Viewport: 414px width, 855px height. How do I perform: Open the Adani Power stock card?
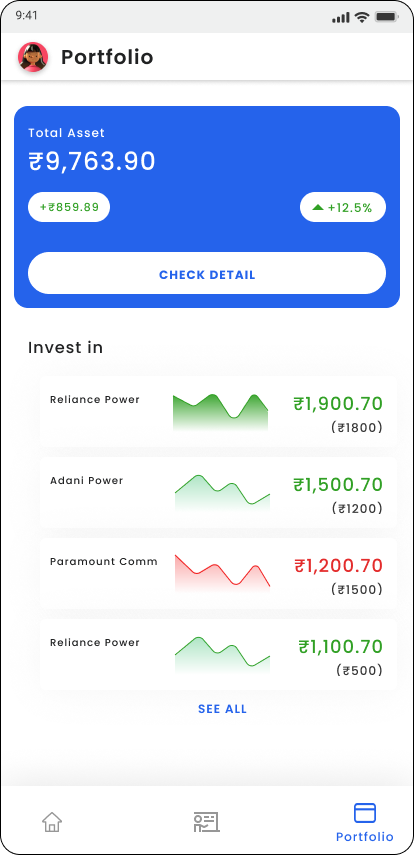(218, 493)
